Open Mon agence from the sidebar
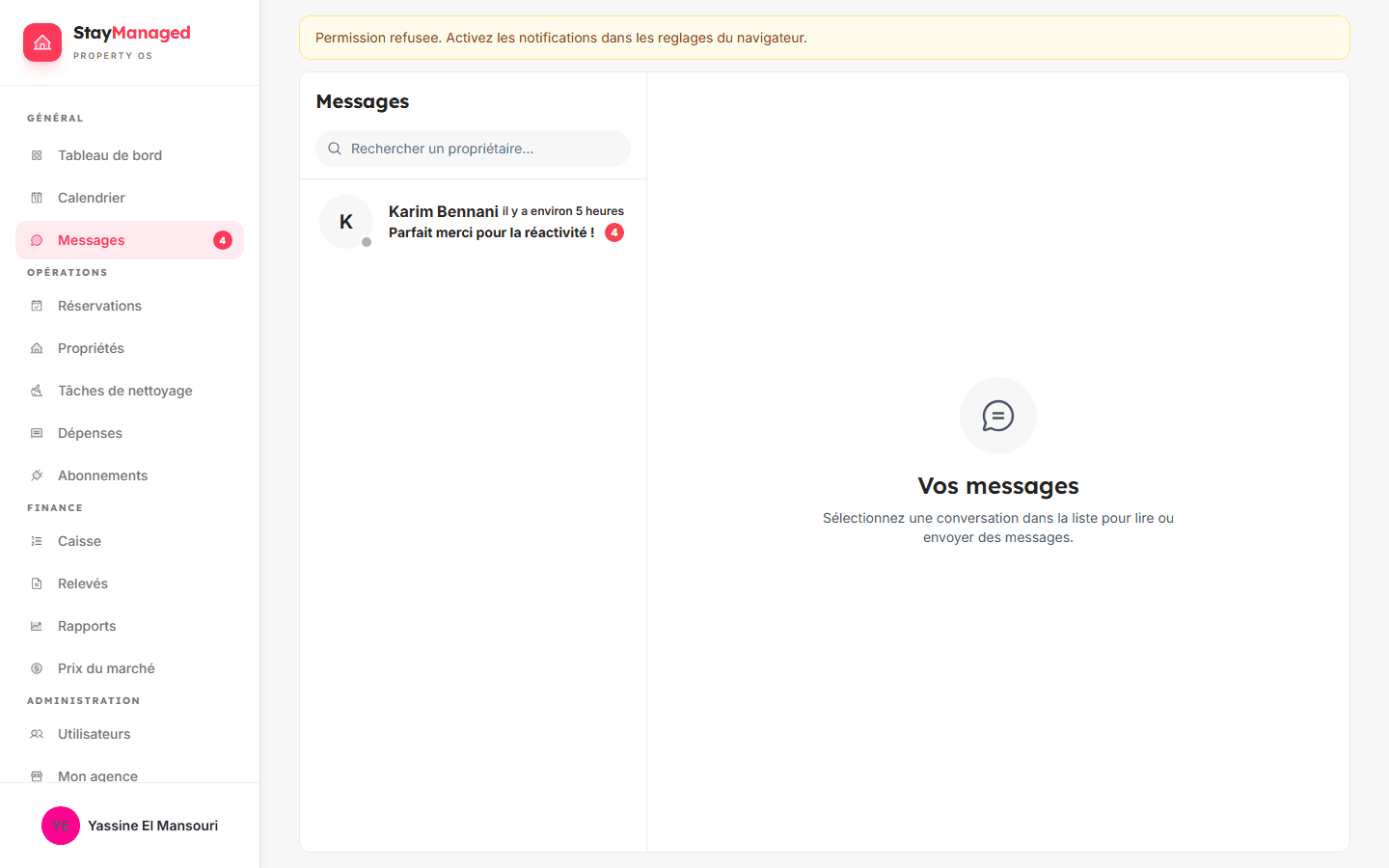Screen dimensions: 1389x868 (x=97, y=775)
